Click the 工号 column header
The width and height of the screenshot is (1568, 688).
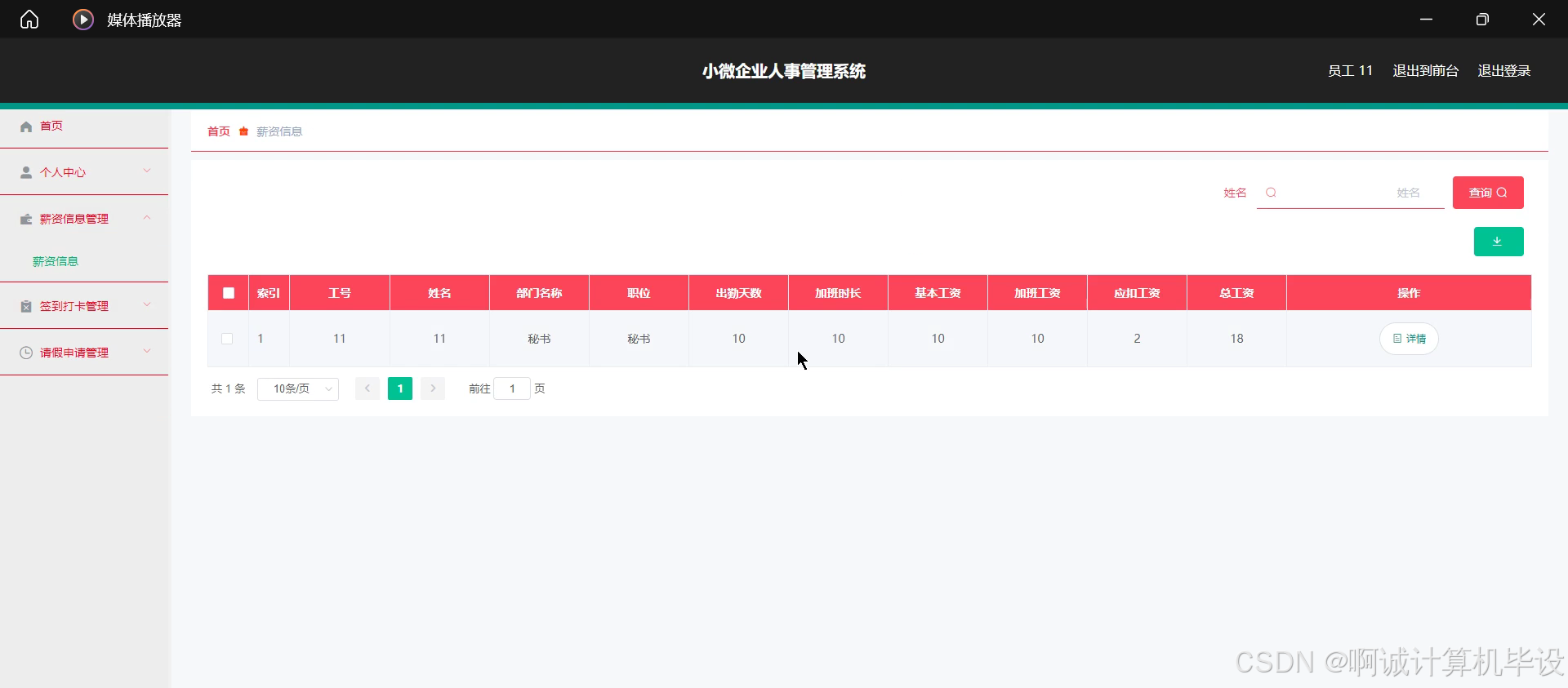(340, 293)
